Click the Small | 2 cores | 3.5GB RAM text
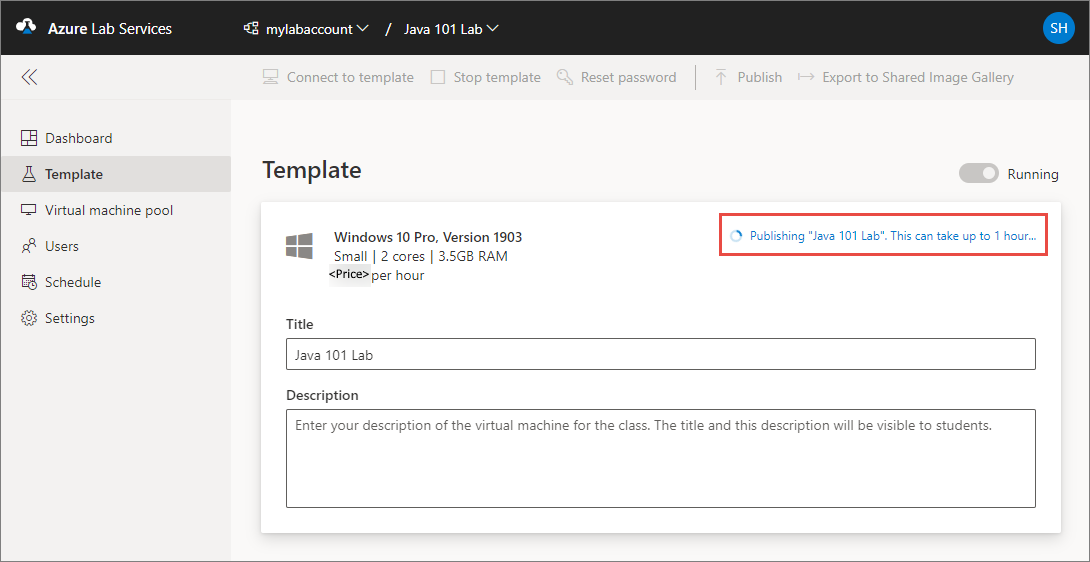 pyautogui.click(x=421, y=256)
